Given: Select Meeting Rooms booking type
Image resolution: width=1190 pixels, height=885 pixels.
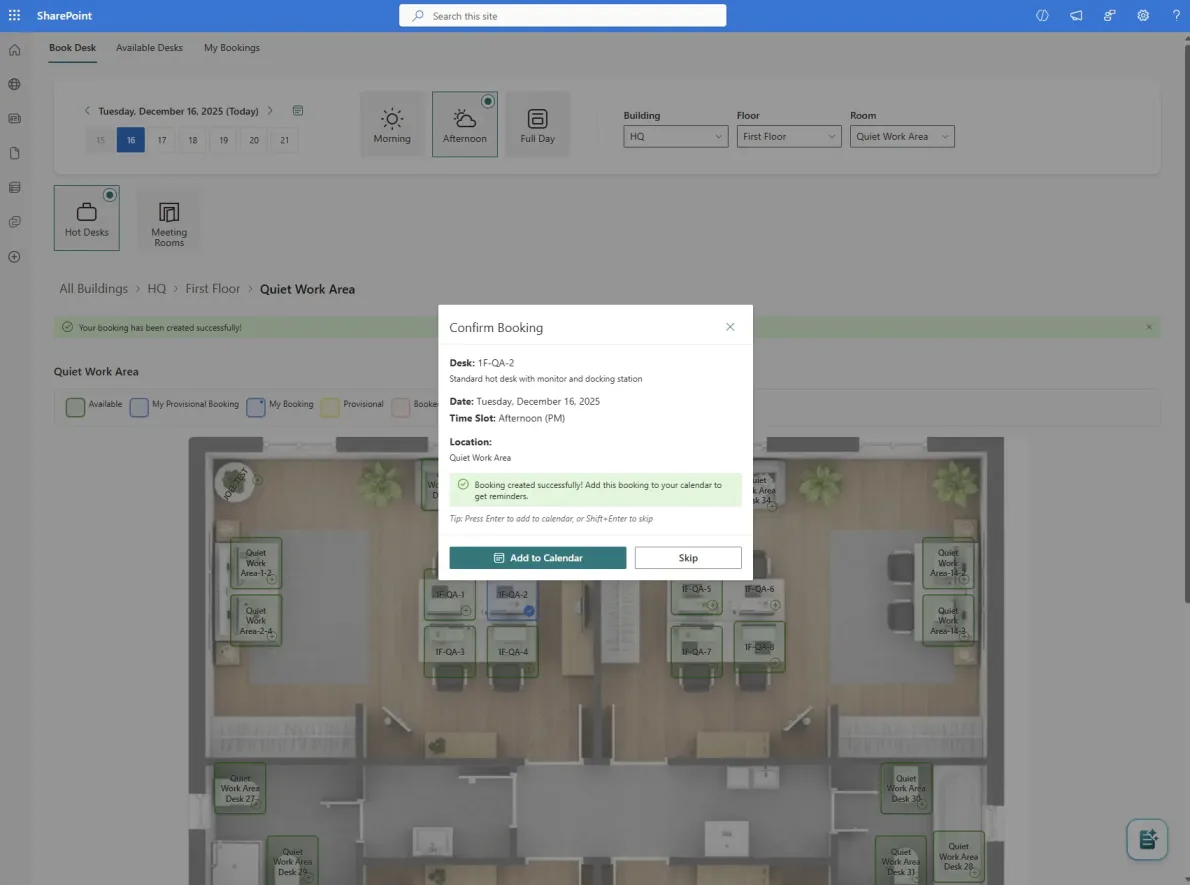Looking at the screenshot, I should click(x=168, y=219).
